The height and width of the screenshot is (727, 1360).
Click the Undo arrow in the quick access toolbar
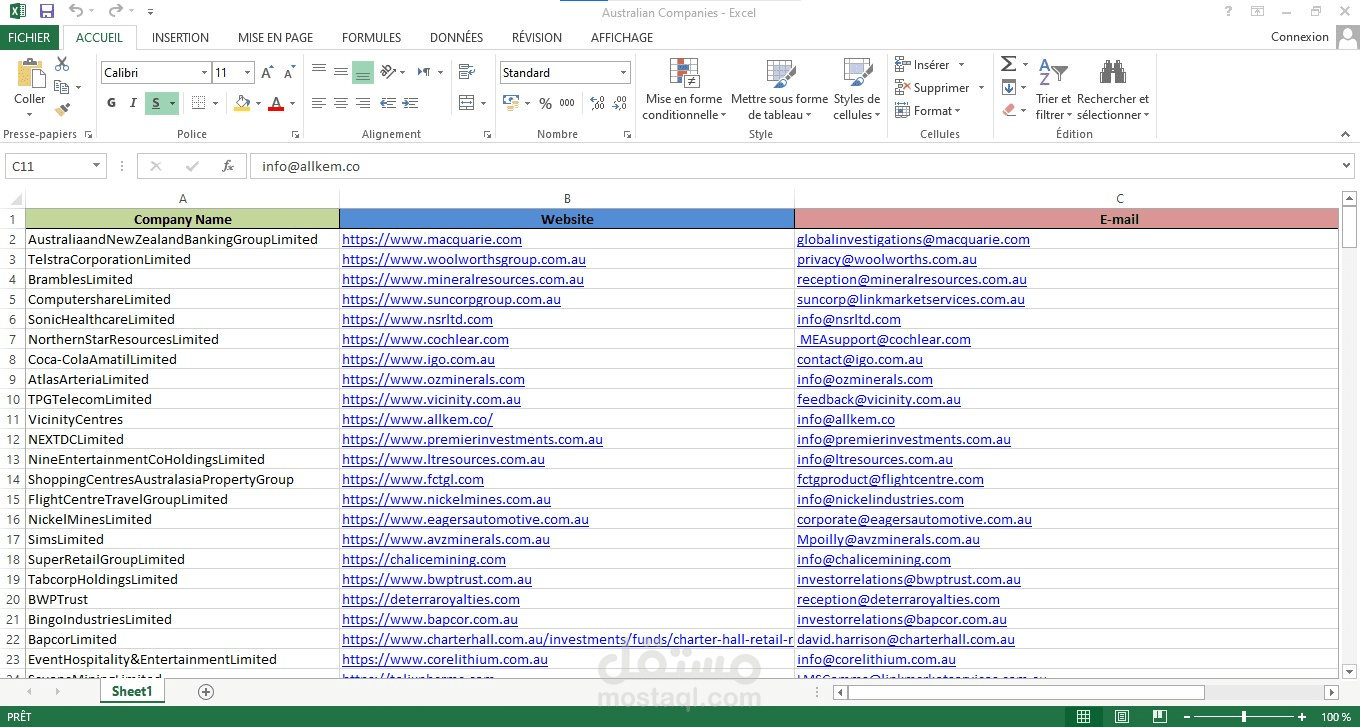pos(76,12)
